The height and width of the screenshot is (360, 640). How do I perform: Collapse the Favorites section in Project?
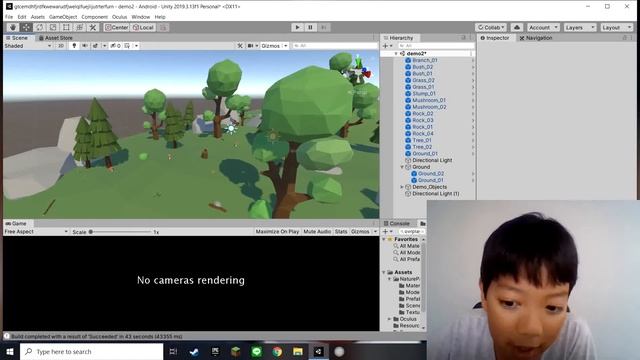(x=384, y=239)
